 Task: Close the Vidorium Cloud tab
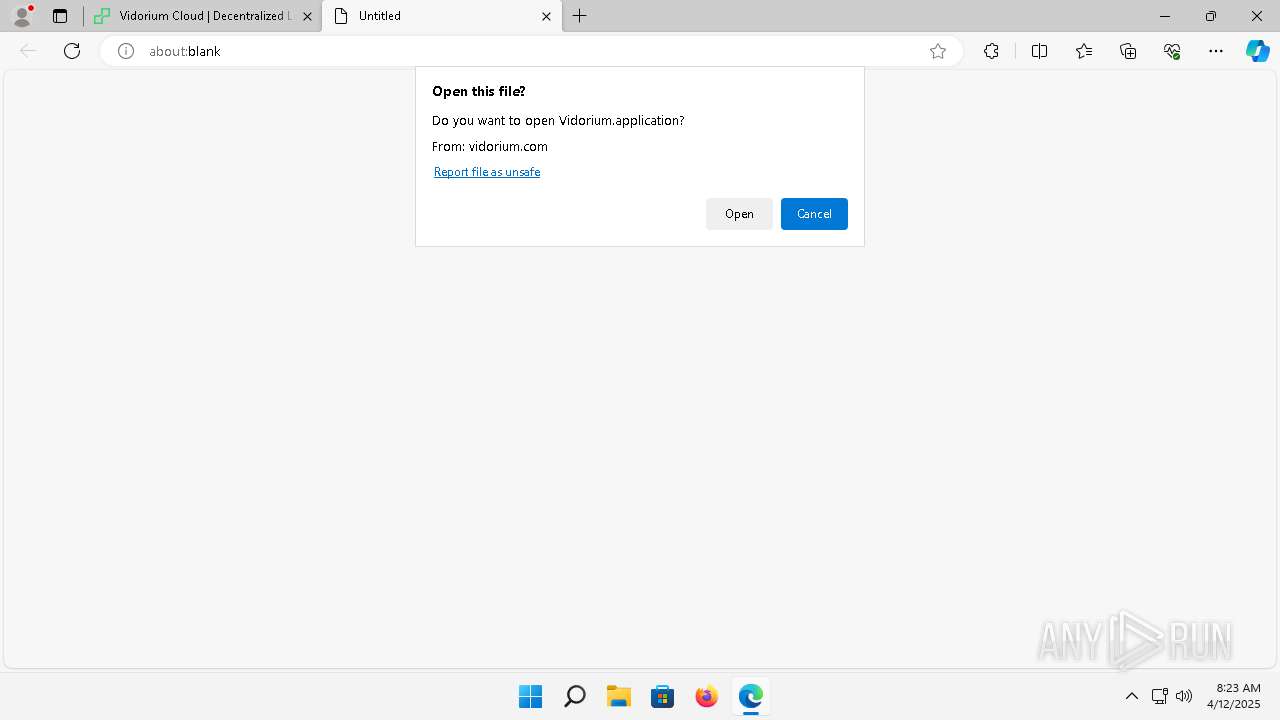point(307,16)
